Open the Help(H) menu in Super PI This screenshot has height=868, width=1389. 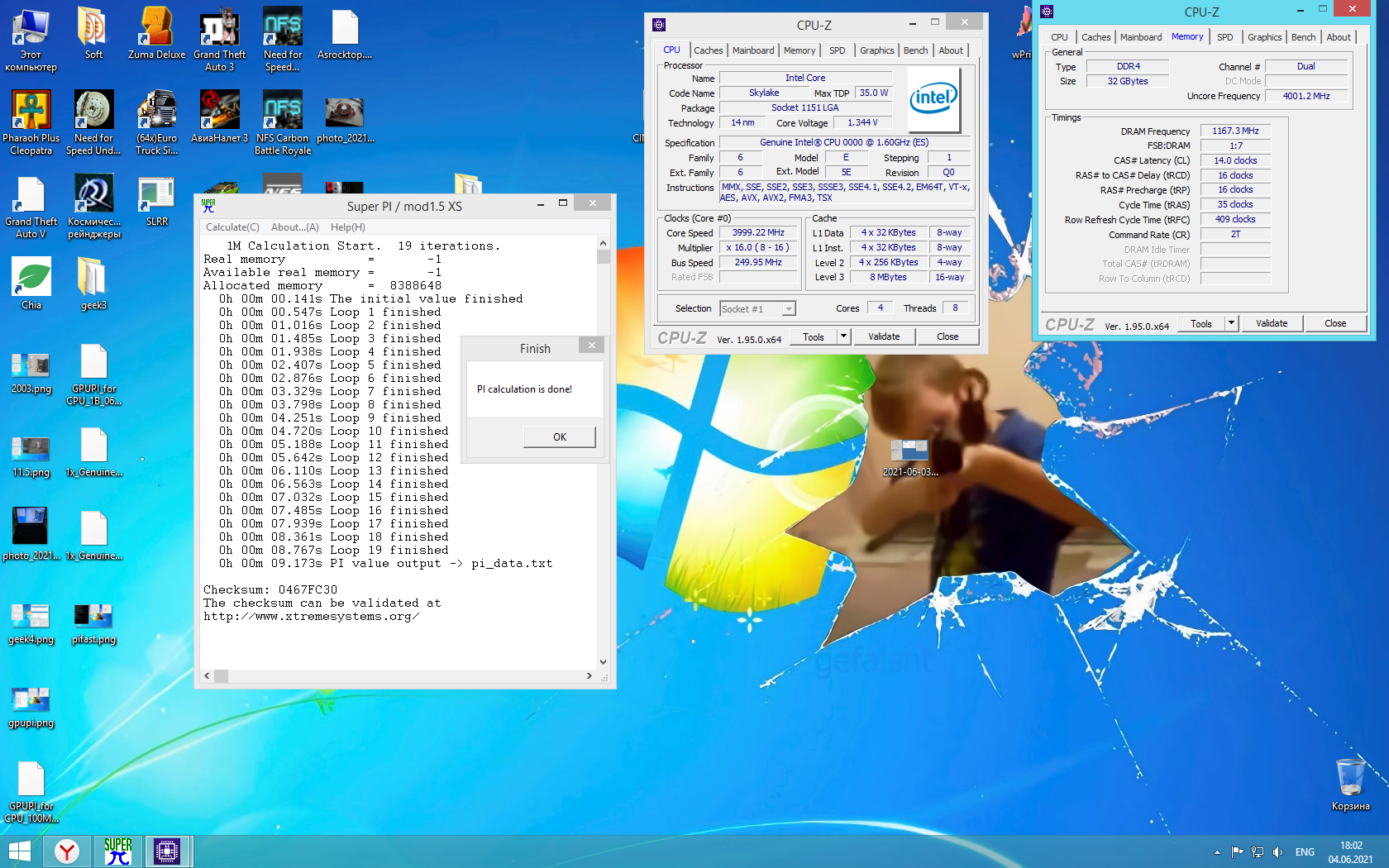point(347,227)
